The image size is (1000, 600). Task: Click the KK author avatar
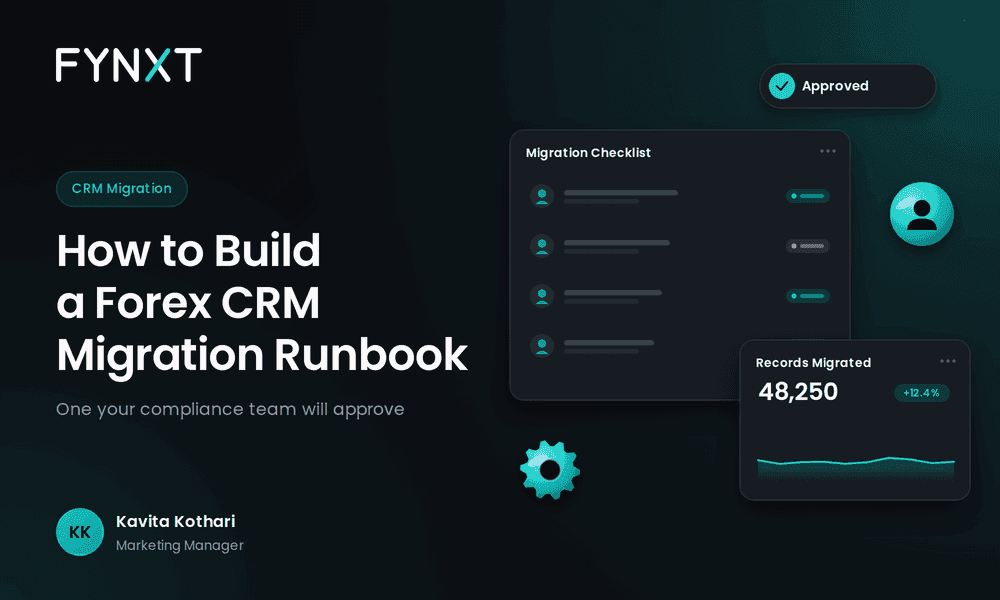(80, 532)
